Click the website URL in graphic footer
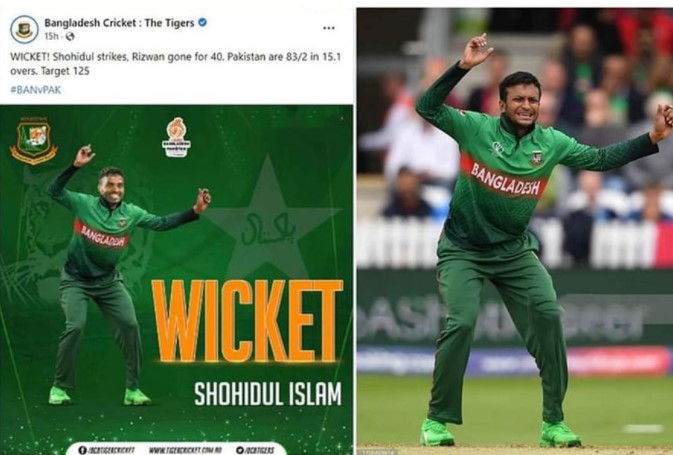Viewport: 673px width, 455px height. [x=185, y=450]
